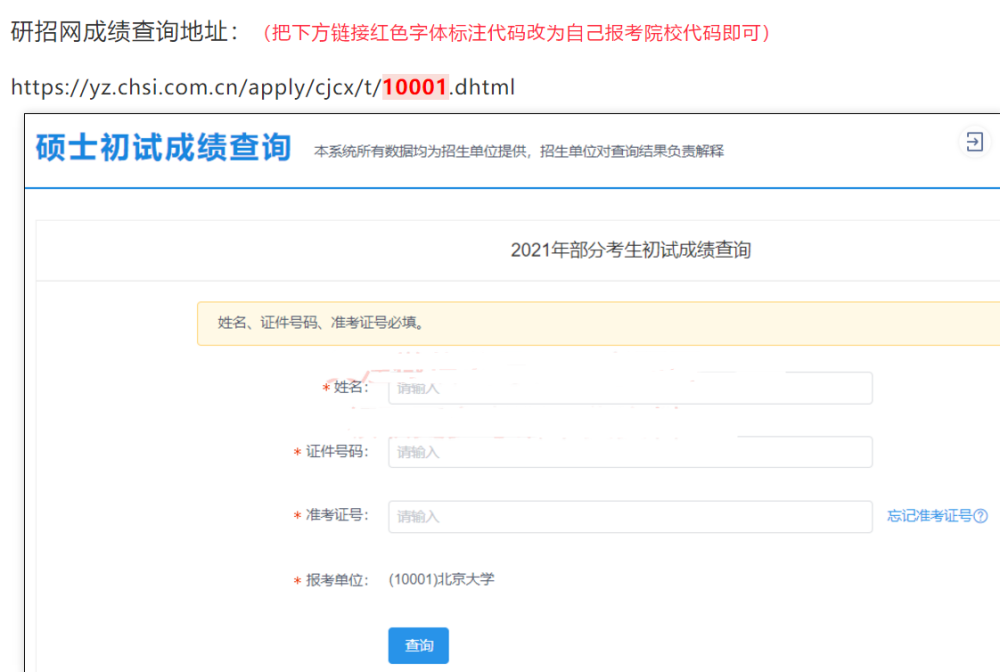Click the 准考证号 field label
Image resolution: width=1000 pixels, height=672 pixels.
(x=337, y=516)
